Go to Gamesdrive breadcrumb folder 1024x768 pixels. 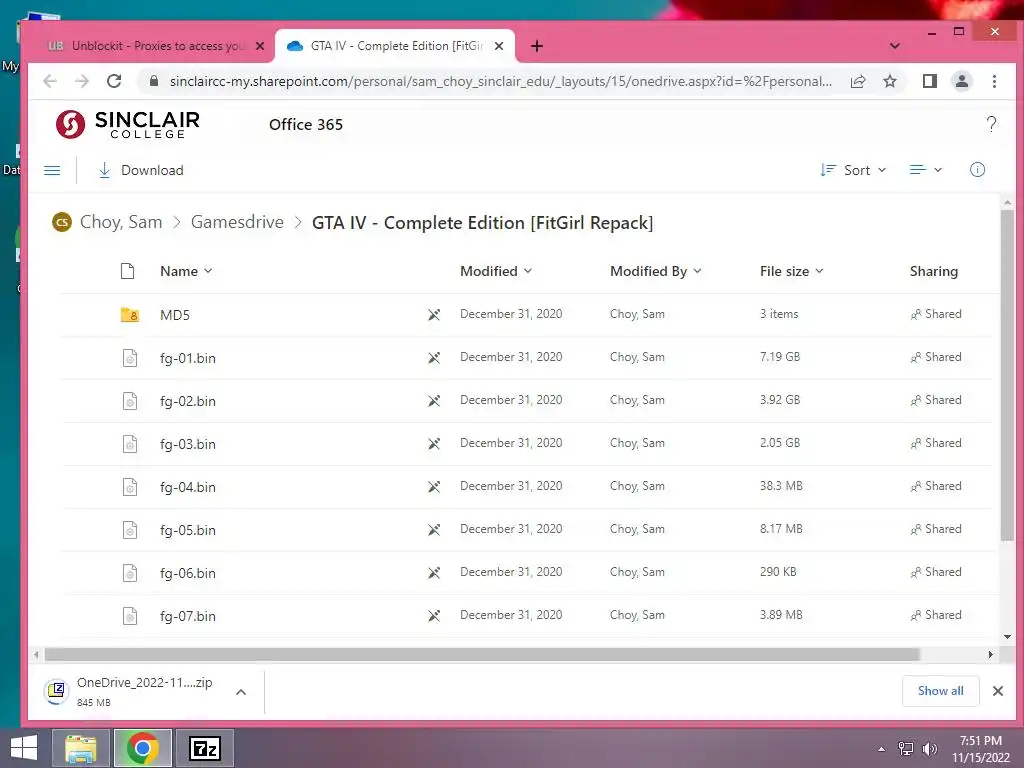click(x=237, y=222)
